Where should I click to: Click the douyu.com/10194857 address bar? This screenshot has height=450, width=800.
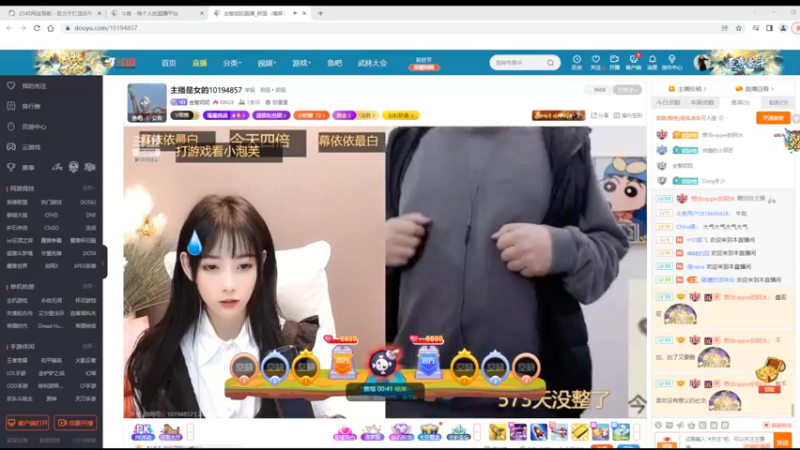pos(106,28)
